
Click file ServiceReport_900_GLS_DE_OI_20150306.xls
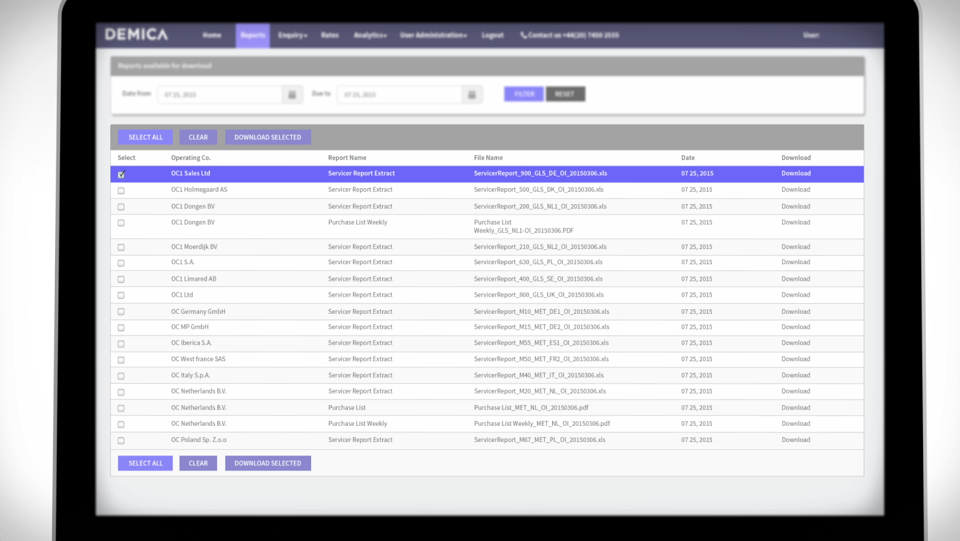(x=541, y=173)
